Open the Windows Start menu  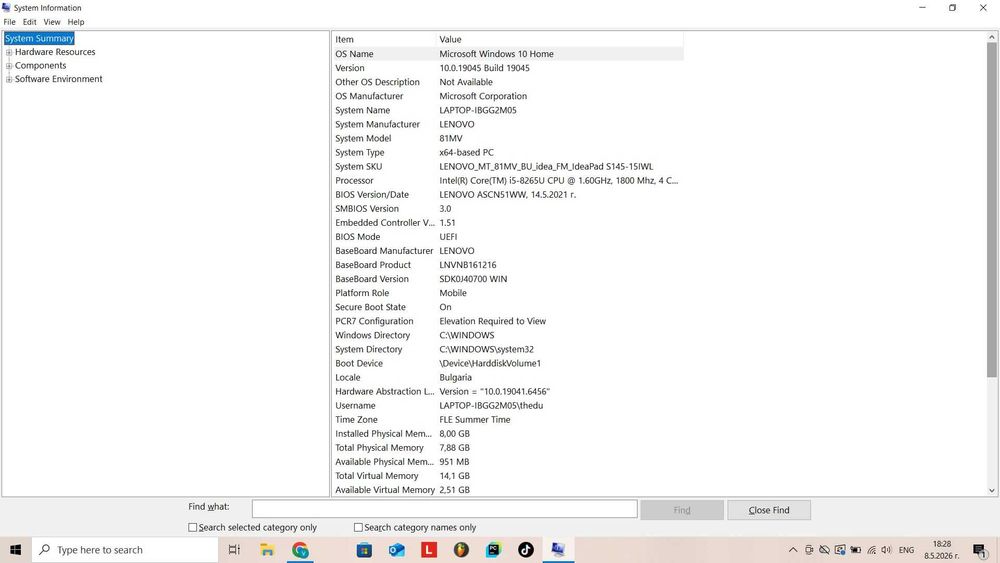point(15,550)
